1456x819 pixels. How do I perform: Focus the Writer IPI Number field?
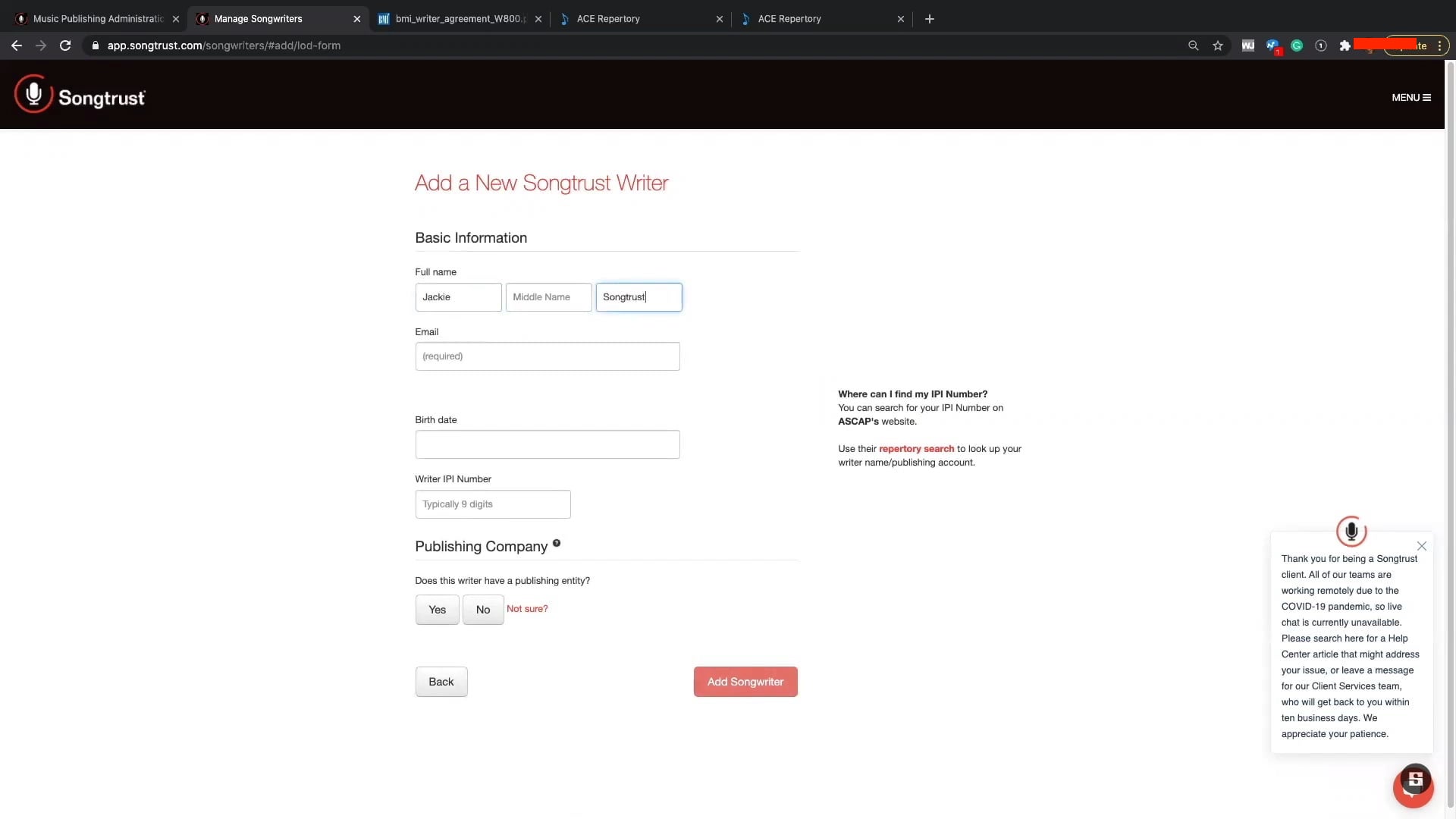point(492,504)
